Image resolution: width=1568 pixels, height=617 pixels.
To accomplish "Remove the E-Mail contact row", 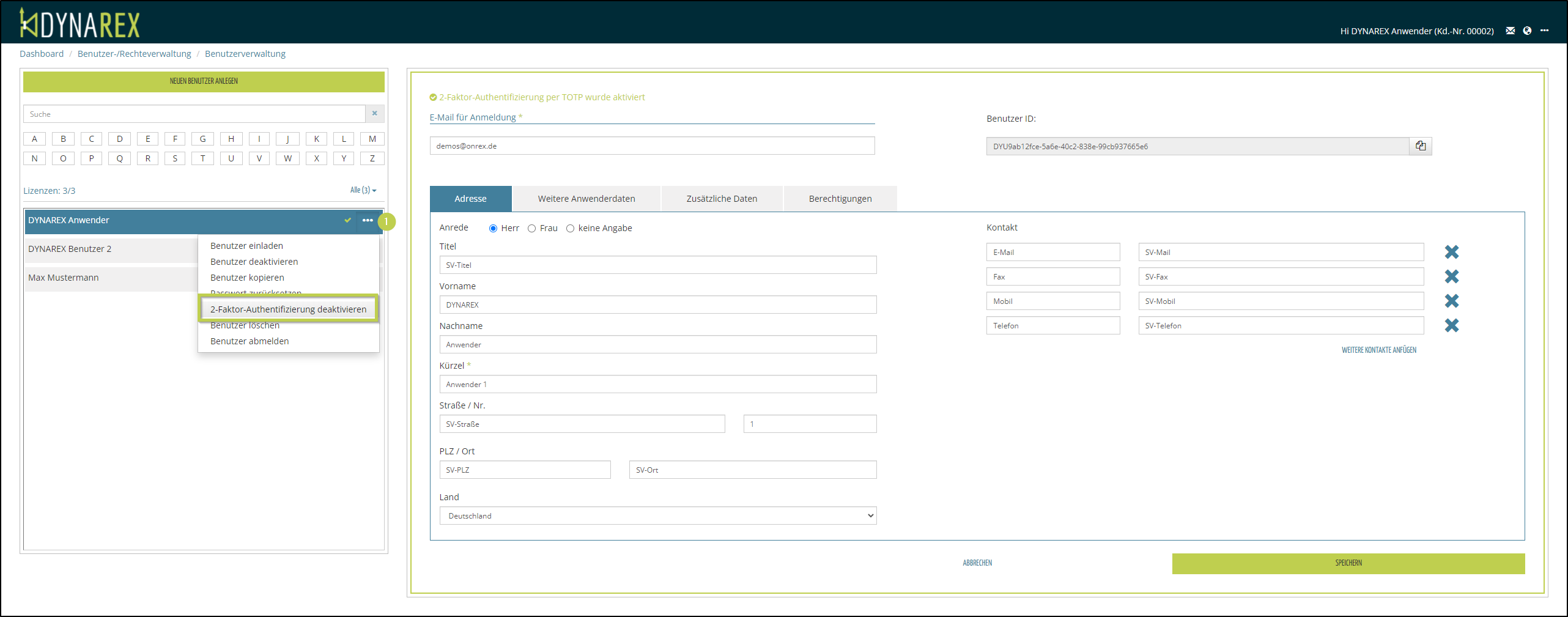I will (1451, 252).
